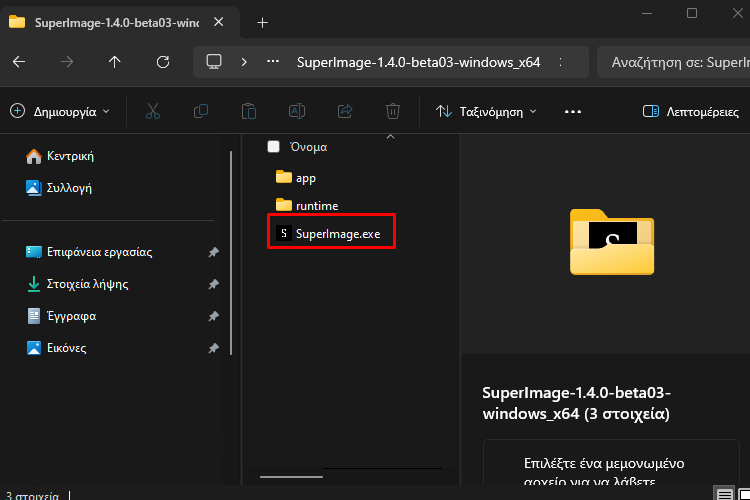Screen dimensions: 750x500
Task: Sort by the Όνομα column header
Action: (x=309, y=147)
